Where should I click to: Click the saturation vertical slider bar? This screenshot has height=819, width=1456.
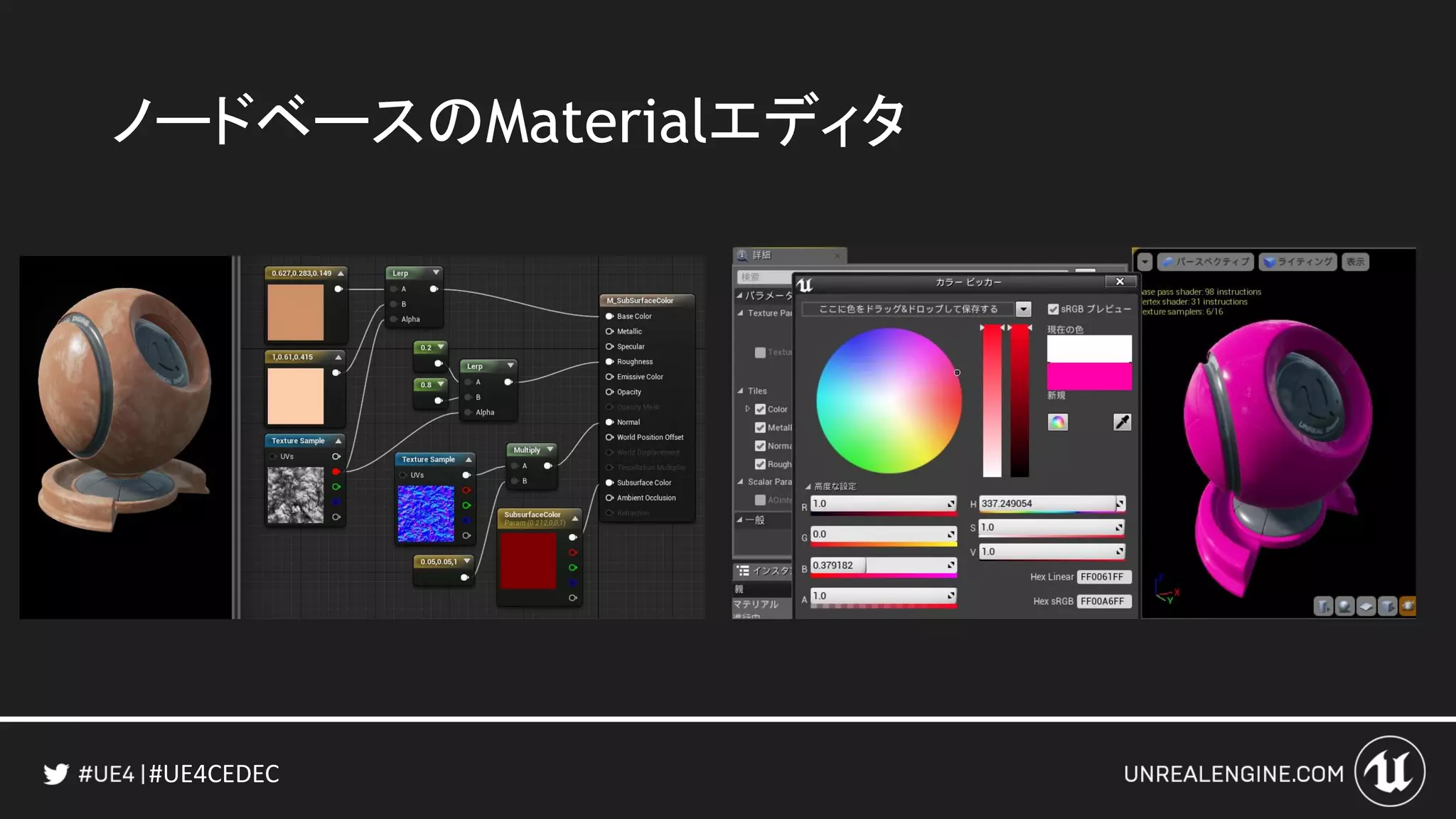992,402
